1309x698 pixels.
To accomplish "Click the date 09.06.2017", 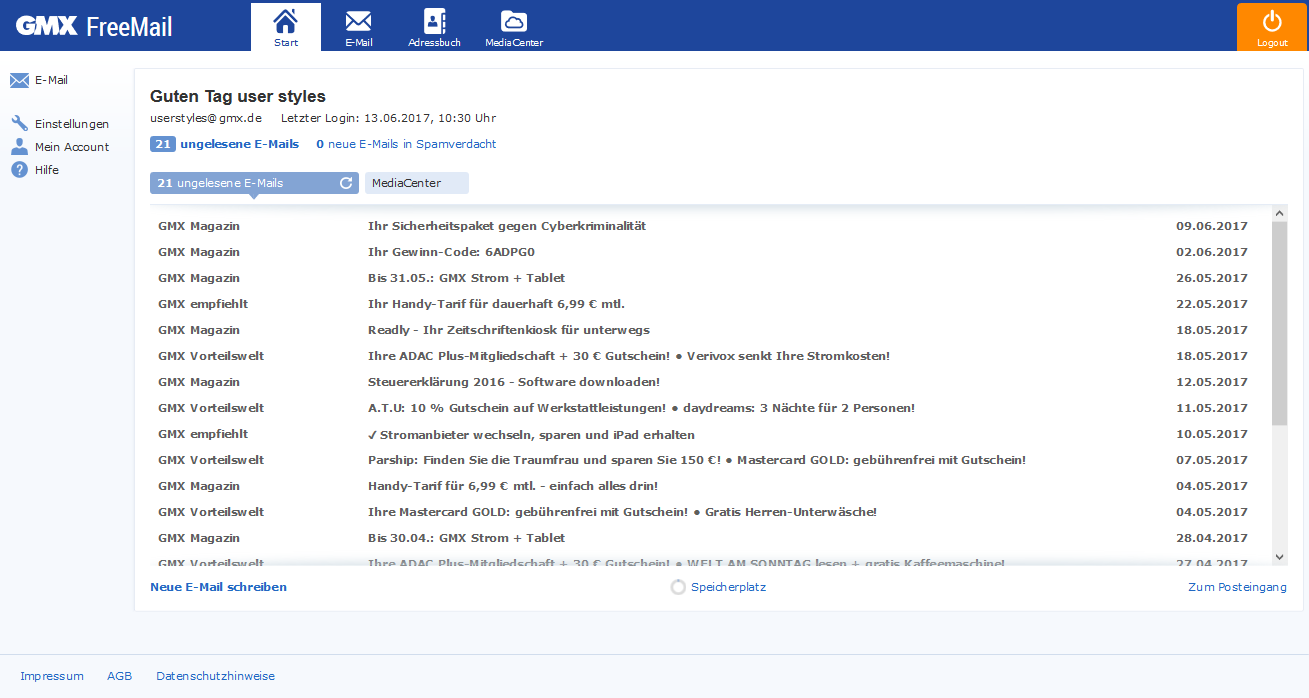I will 1212,226.
